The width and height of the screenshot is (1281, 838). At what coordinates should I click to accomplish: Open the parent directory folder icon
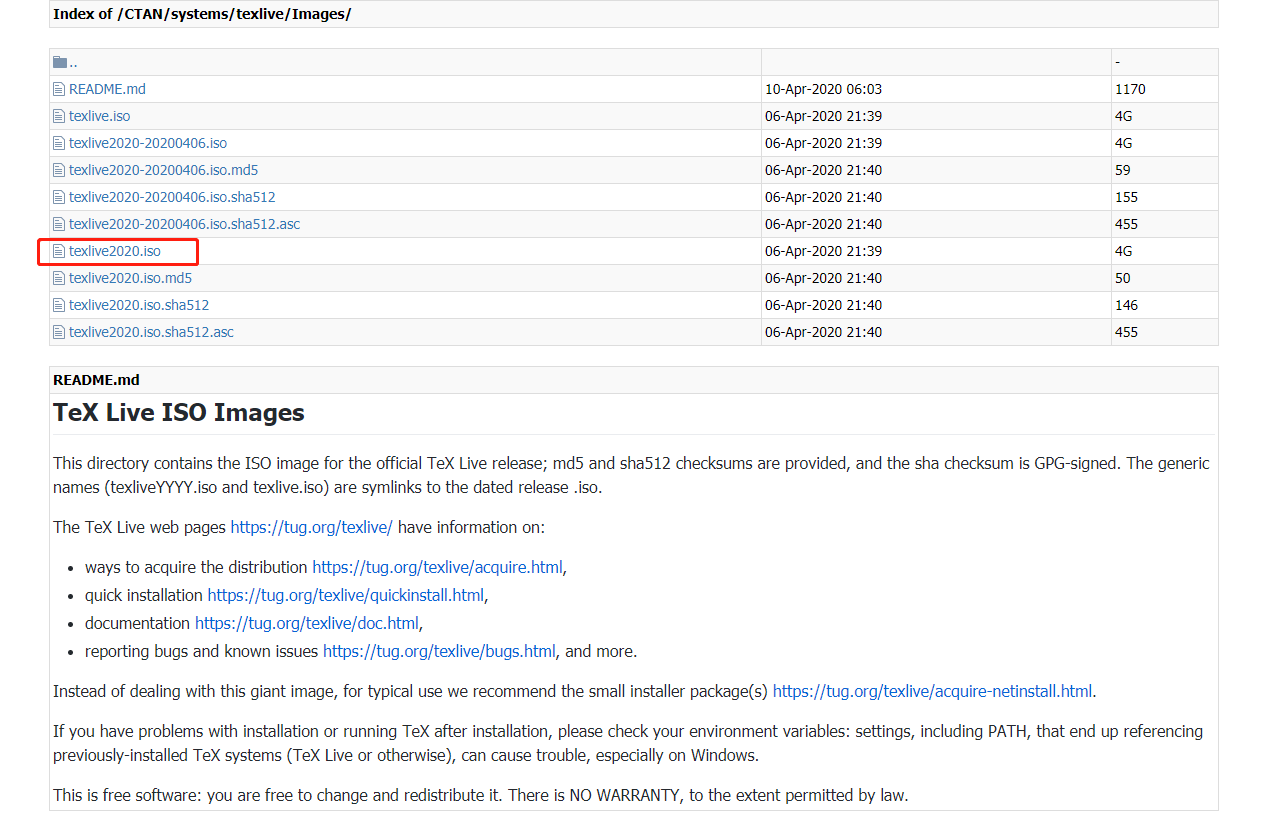60,62
